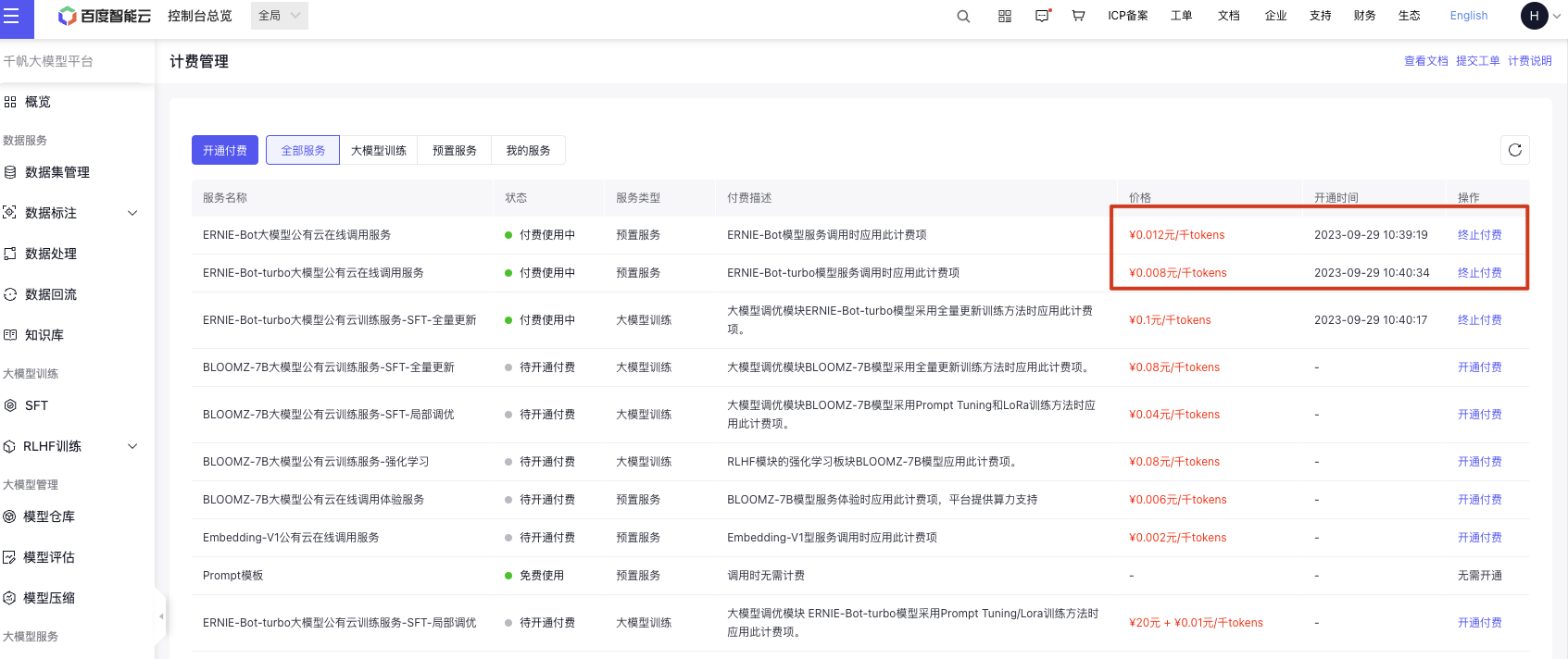Open the 提交工单 link
This screenshot has width=1568, height=659.
click(1477, 61)
